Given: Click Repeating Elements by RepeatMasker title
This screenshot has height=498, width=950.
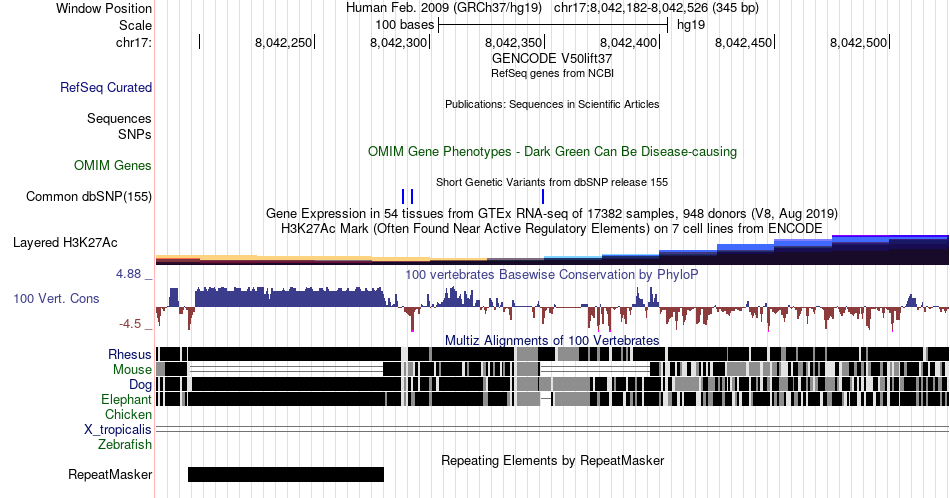Looking at the screenshot, I should [552, 460].
